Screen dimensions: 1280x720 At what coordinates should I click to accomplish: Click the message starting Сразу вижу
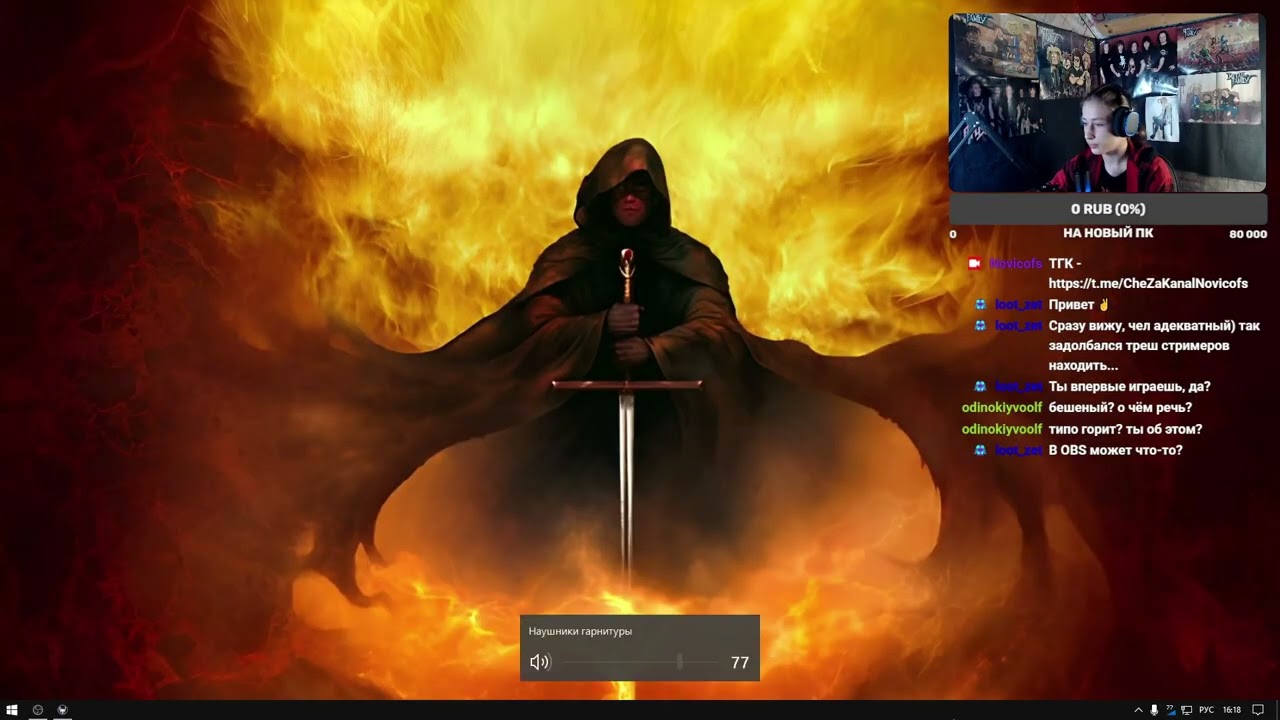click(1154, 346)
